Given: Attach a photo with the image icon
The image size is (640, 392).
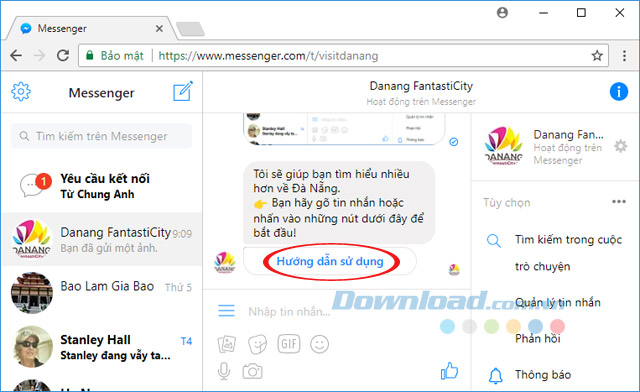Looking at the screenshot, I should (x=227, y=344).
